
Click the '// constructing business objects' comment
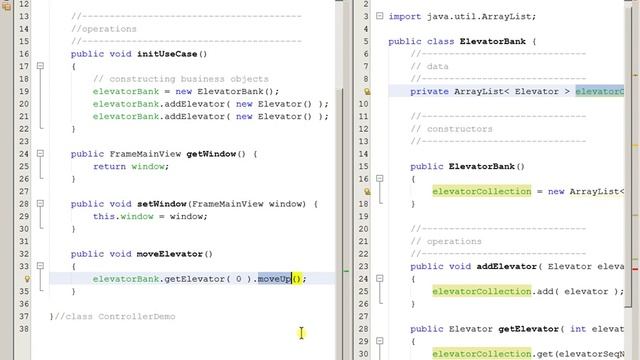[181, 79]
